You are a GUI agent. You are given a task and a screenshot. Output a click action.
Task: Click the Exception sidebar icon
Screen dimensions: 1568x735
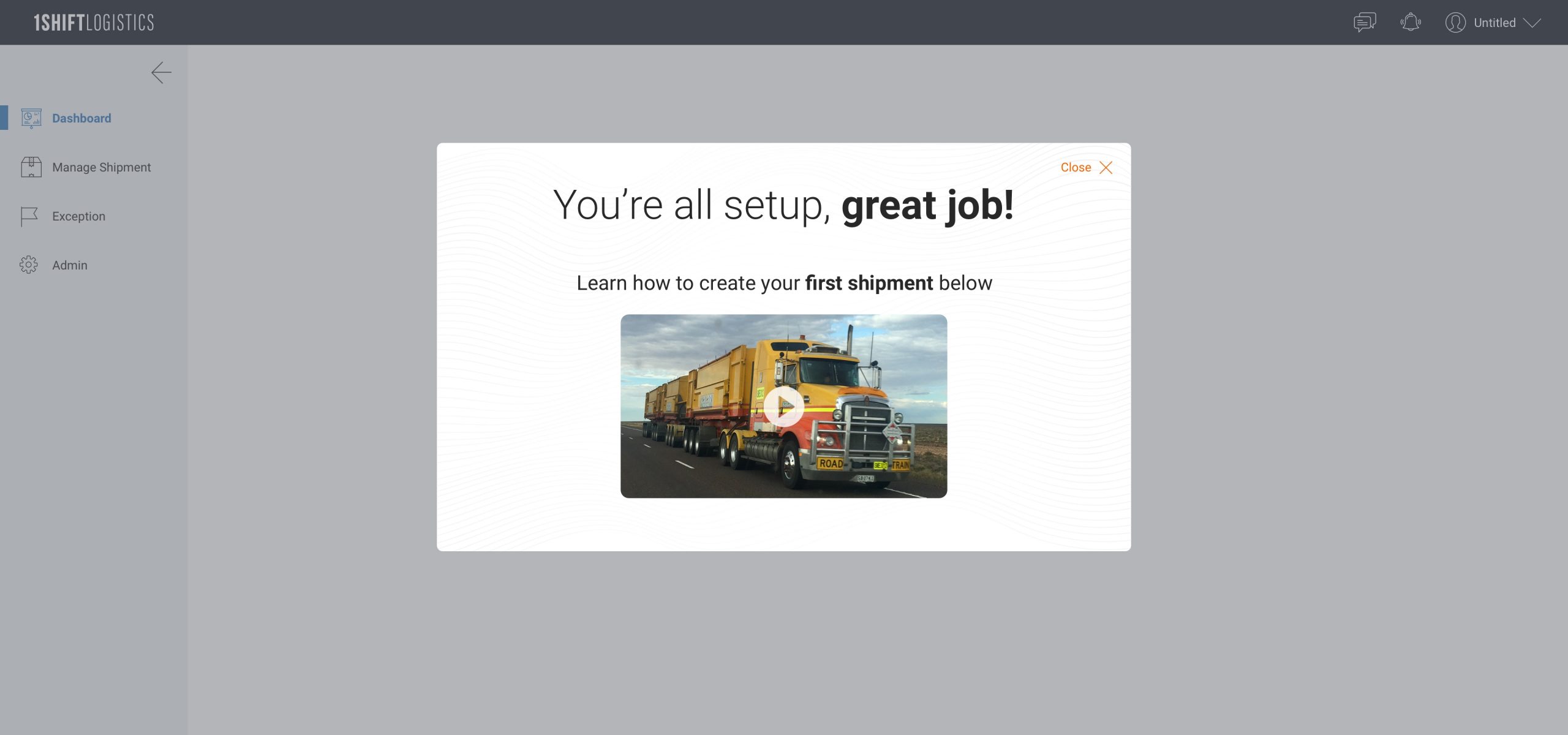29,216
